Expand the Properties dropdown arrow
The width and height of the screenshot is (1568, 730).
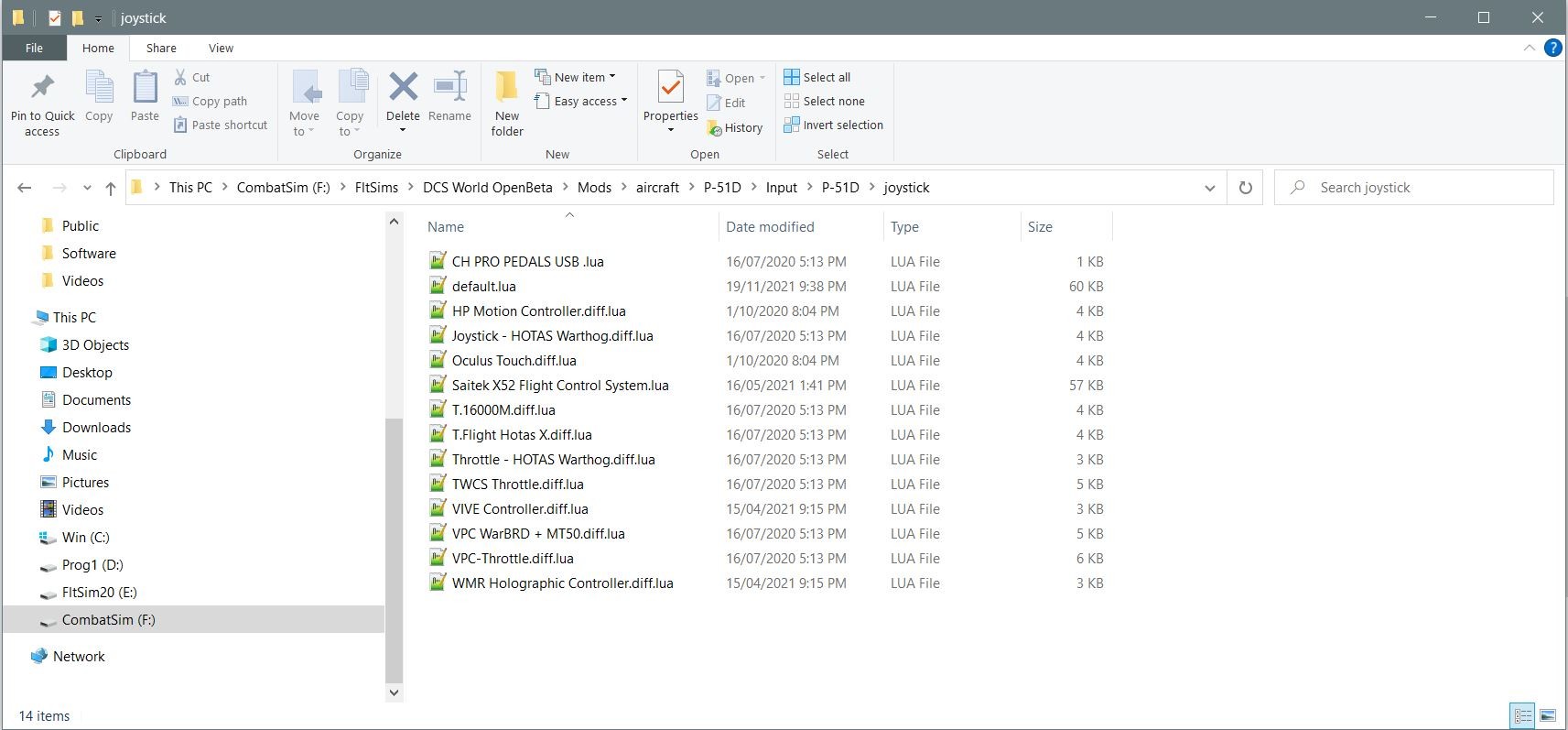coord(671,130)
